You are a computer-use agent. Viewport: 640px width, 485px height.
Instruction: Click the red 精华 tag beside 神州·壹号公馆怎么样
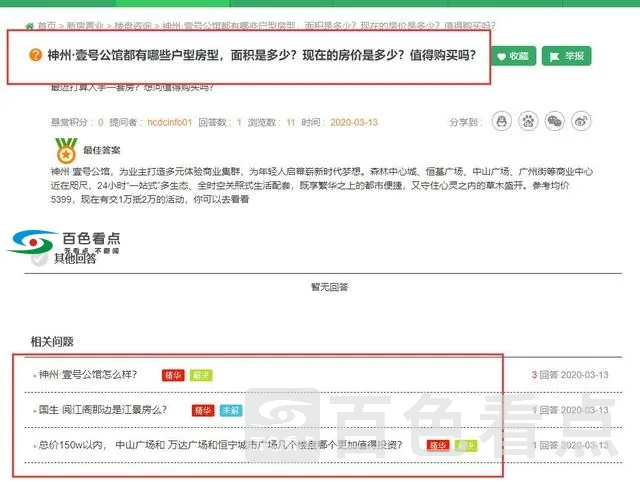click(173, 375)
